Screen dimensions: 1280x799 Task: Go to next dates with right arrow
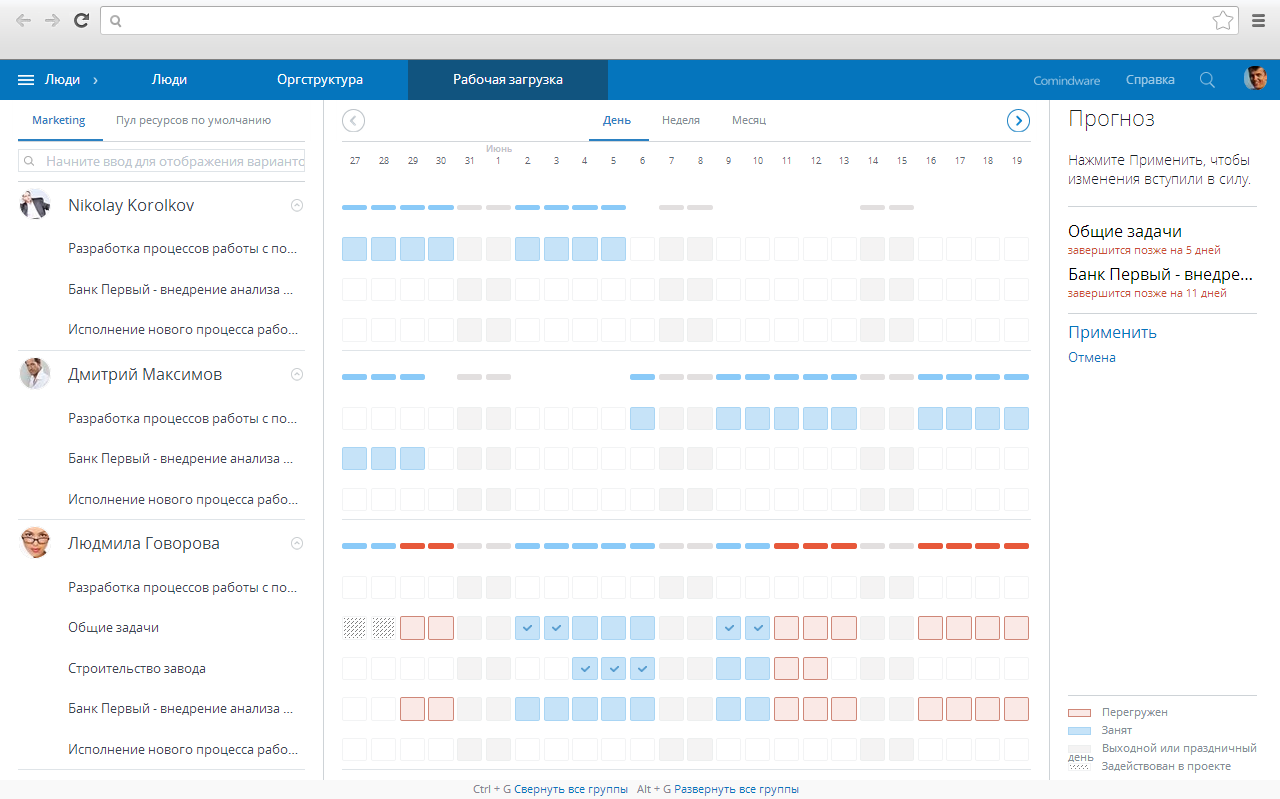pos(1018,121)
